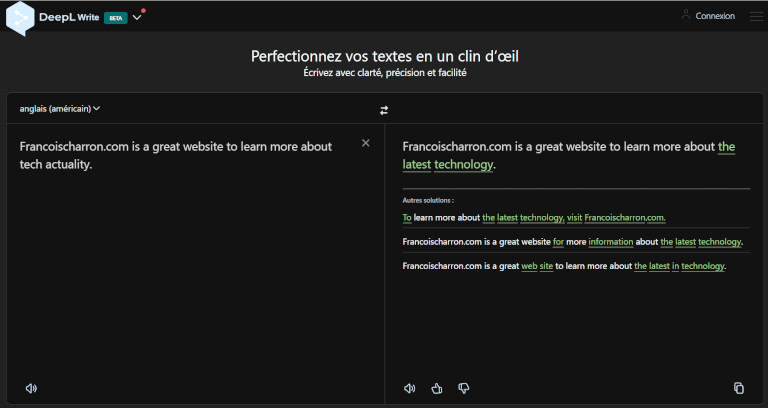
Task: Click the user profile icon beside Connexion
Action: (686, 15)
